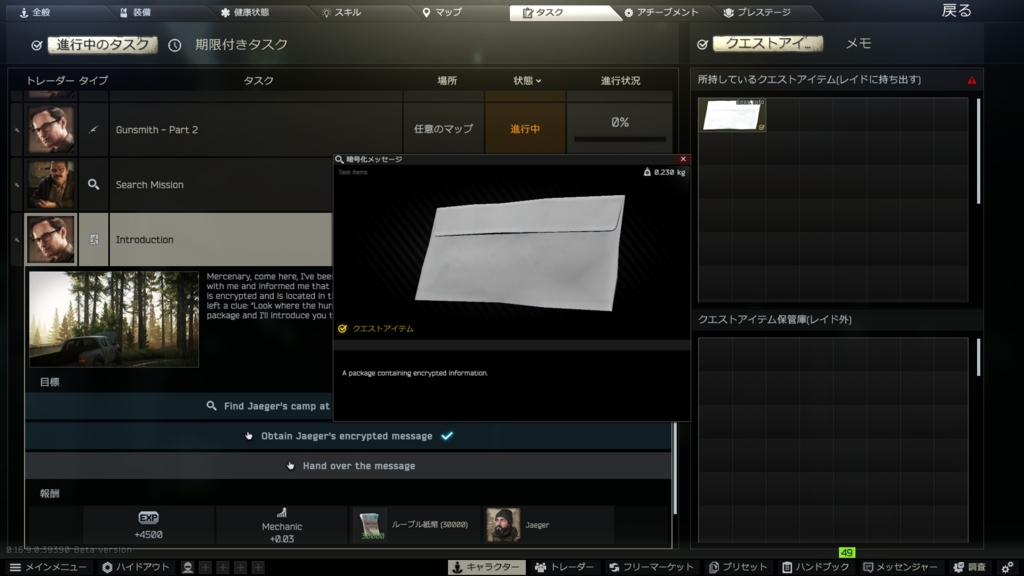This screenshot has width=1024, height=576.
Task: Close the 暗号化メッセージ item window
Action: [684, 159]
